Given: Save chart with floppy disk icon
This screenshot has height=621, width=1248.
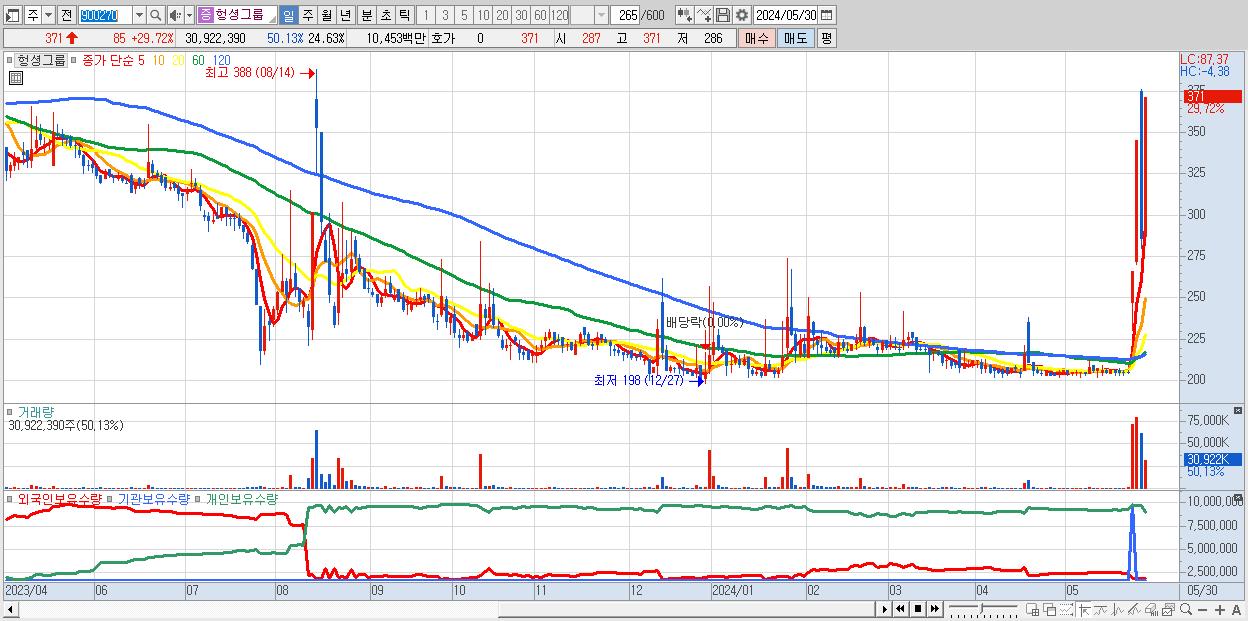Looking at the screenshot, I should [x=723, y=15].
